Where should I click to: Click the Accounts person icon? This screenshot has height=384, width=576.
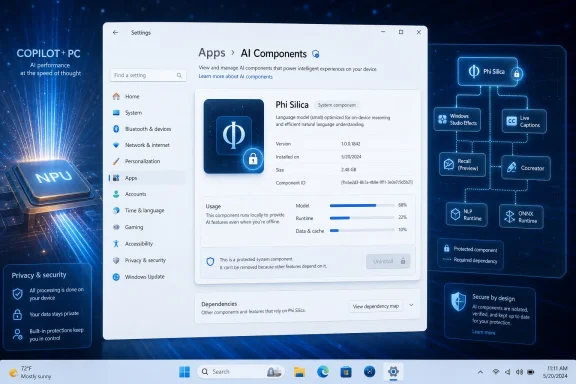pos(116,194)
